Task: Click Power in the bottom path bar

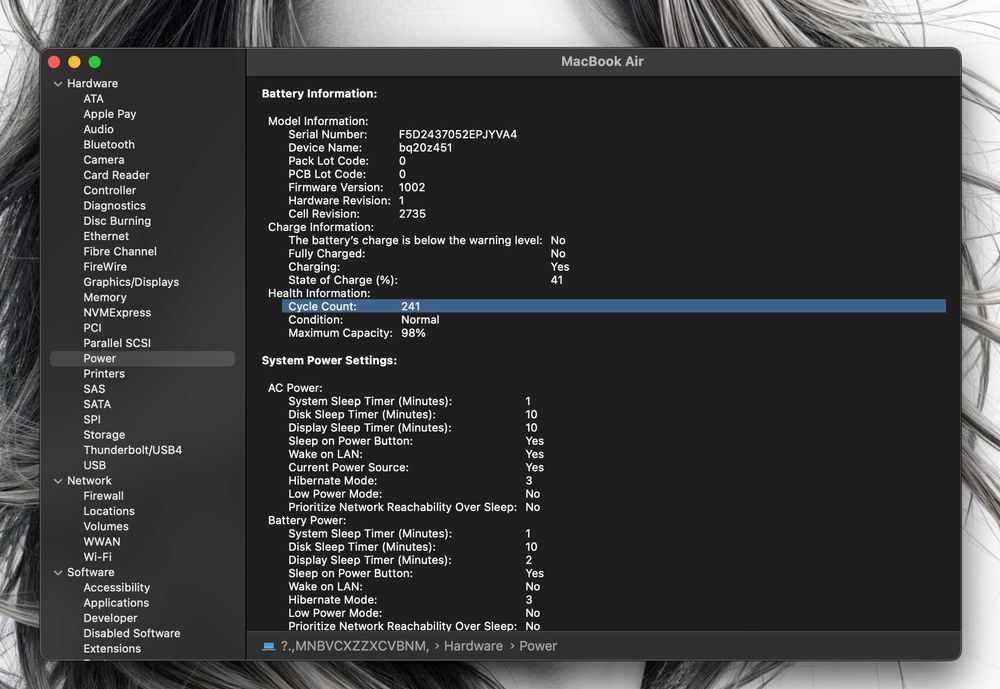Action: tap(538, 646)
